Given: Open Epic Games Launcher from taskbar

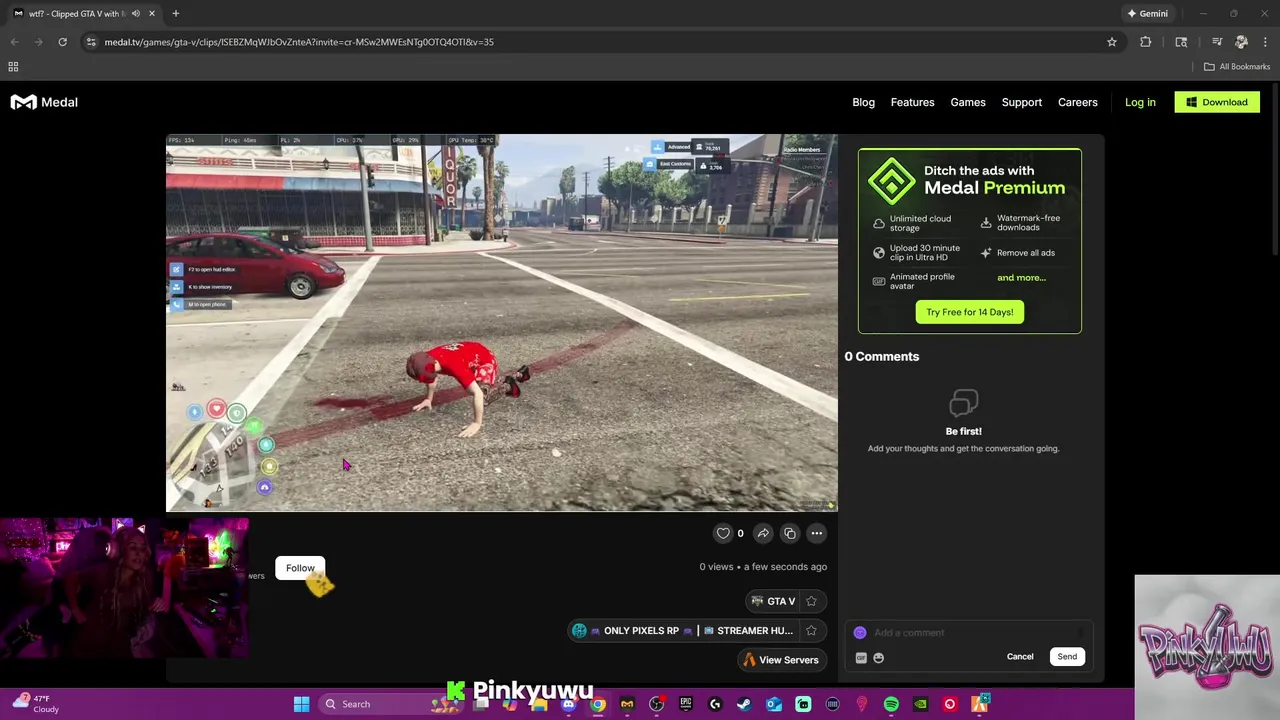Looking at the screenshot, I should click(686, 704).
